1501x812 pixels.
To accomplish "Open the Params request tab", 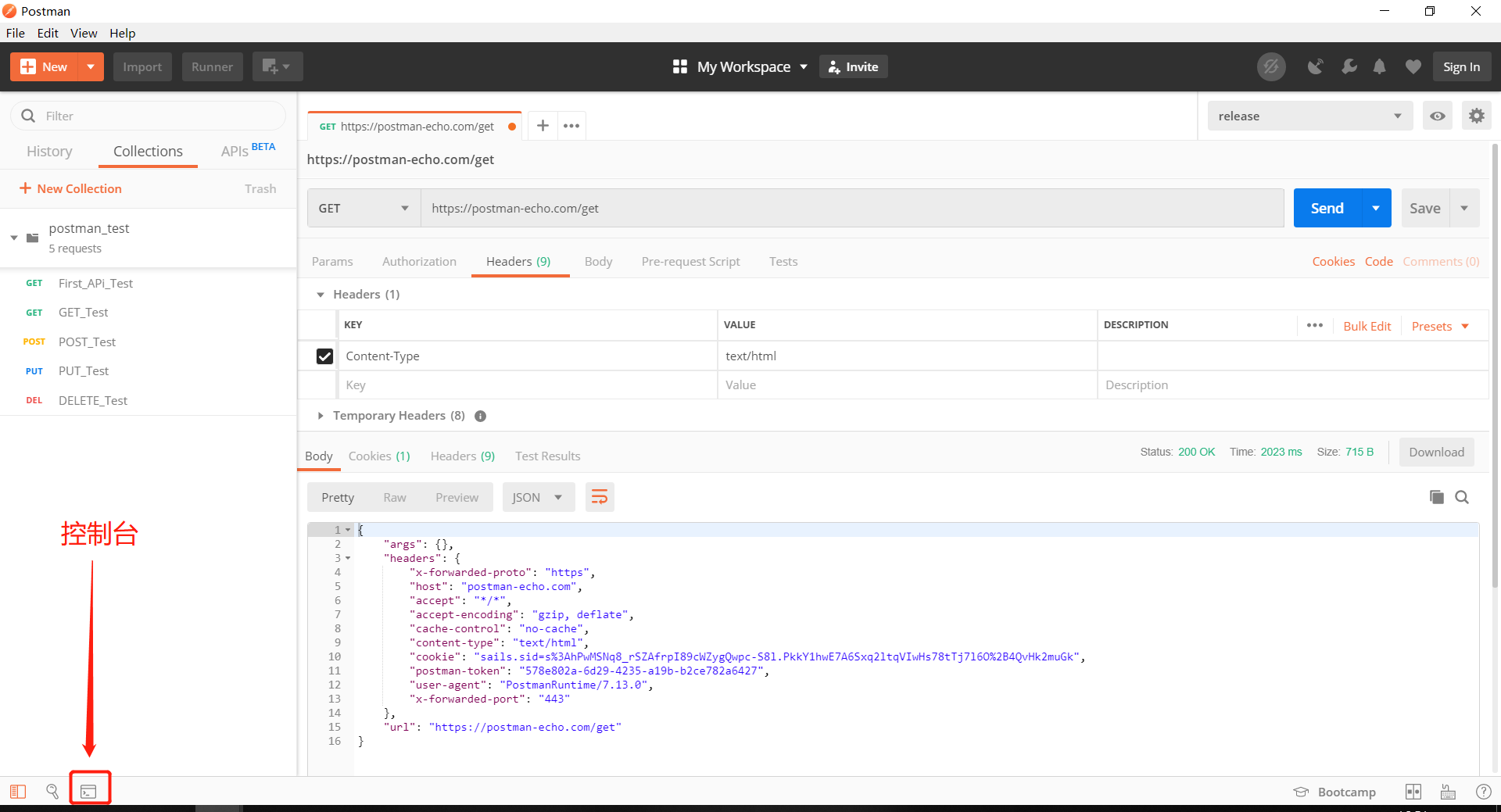I will (332, 261).
